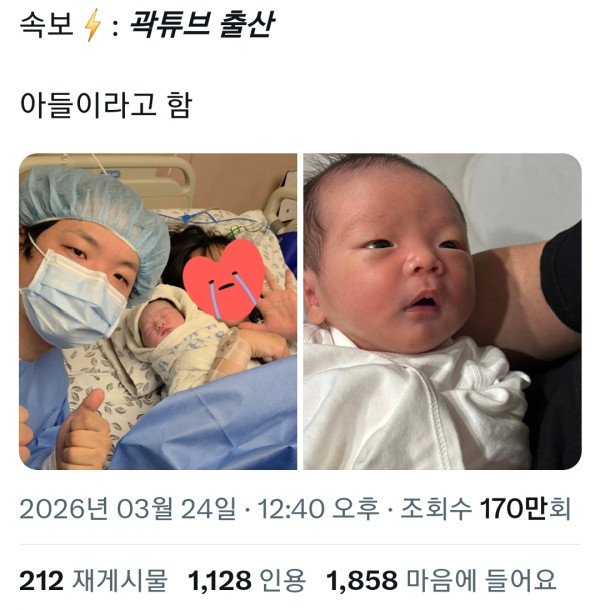Open the right baby close-up photo

tap(442, 311)
